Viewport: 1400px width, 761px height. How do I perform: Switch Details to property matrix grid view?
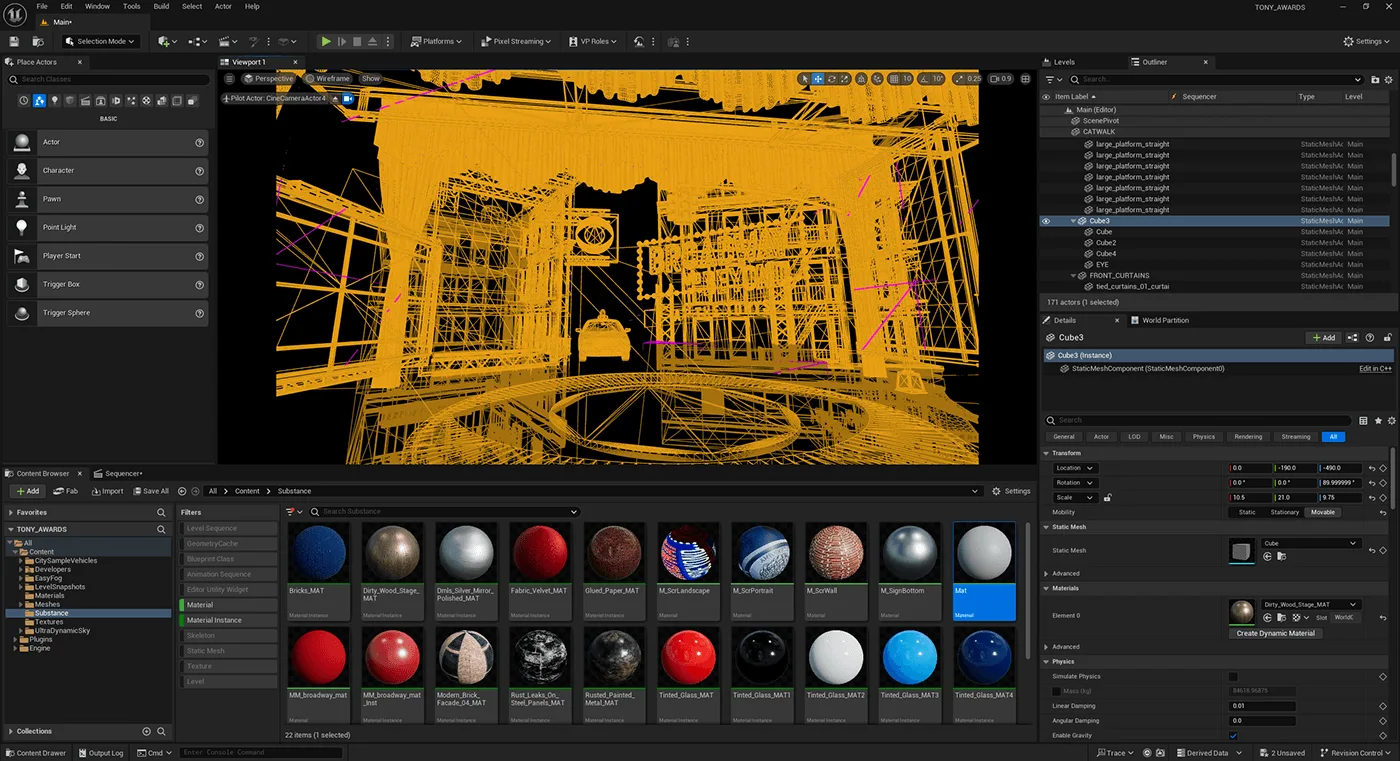coord(1364,420)
